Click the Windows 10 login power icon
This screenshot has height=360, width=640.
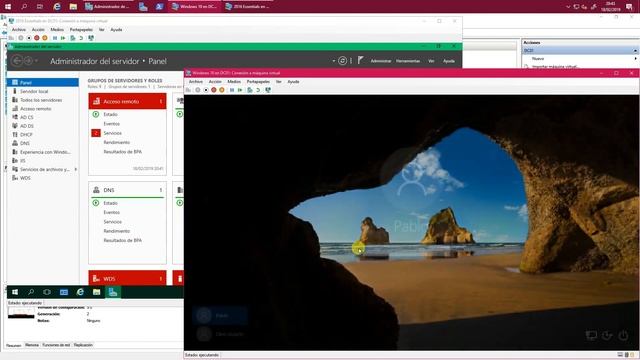point(623,335)
